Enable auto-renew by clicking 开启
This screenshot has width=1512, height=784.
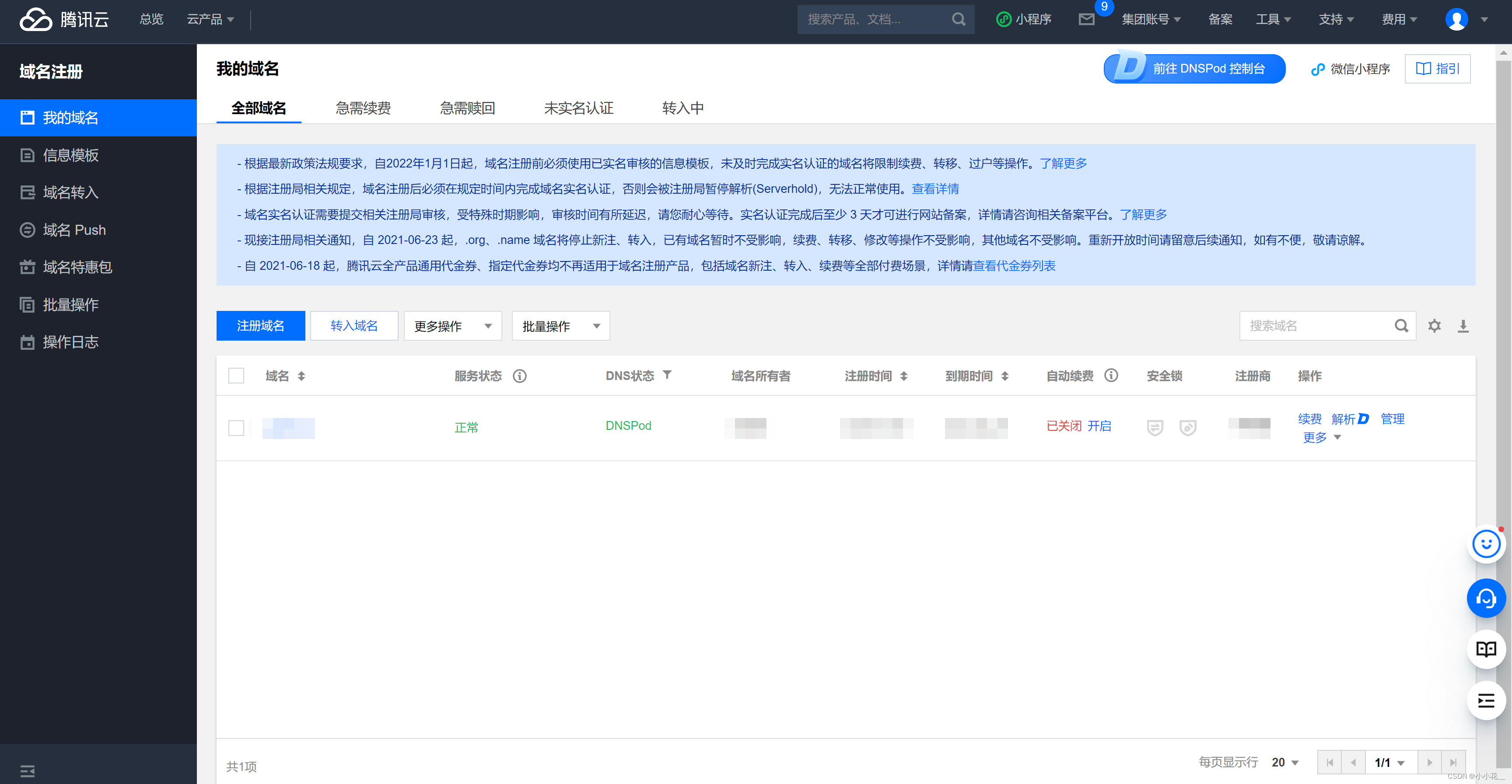(1100, 425)
